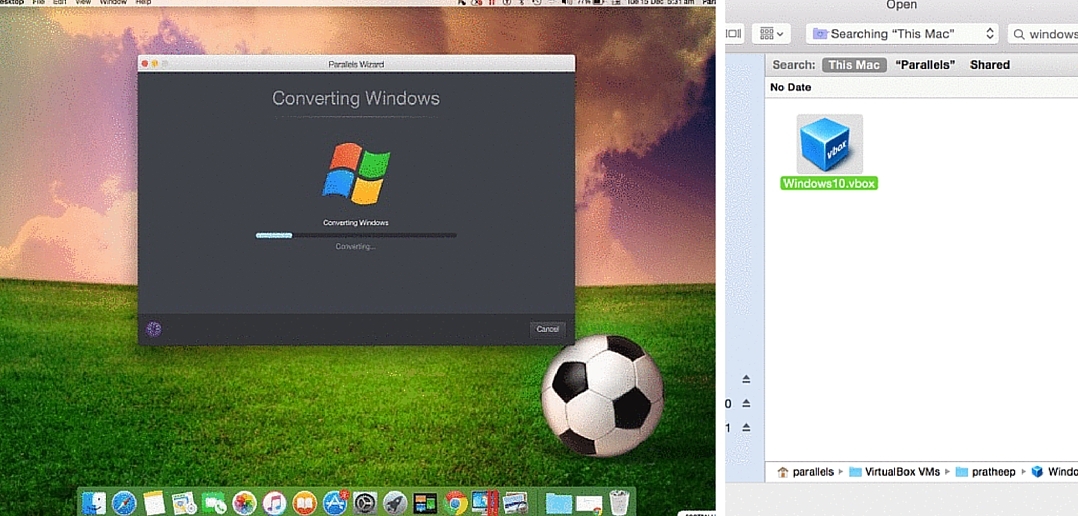Open the Notes app in Dock

pos(154,503)
